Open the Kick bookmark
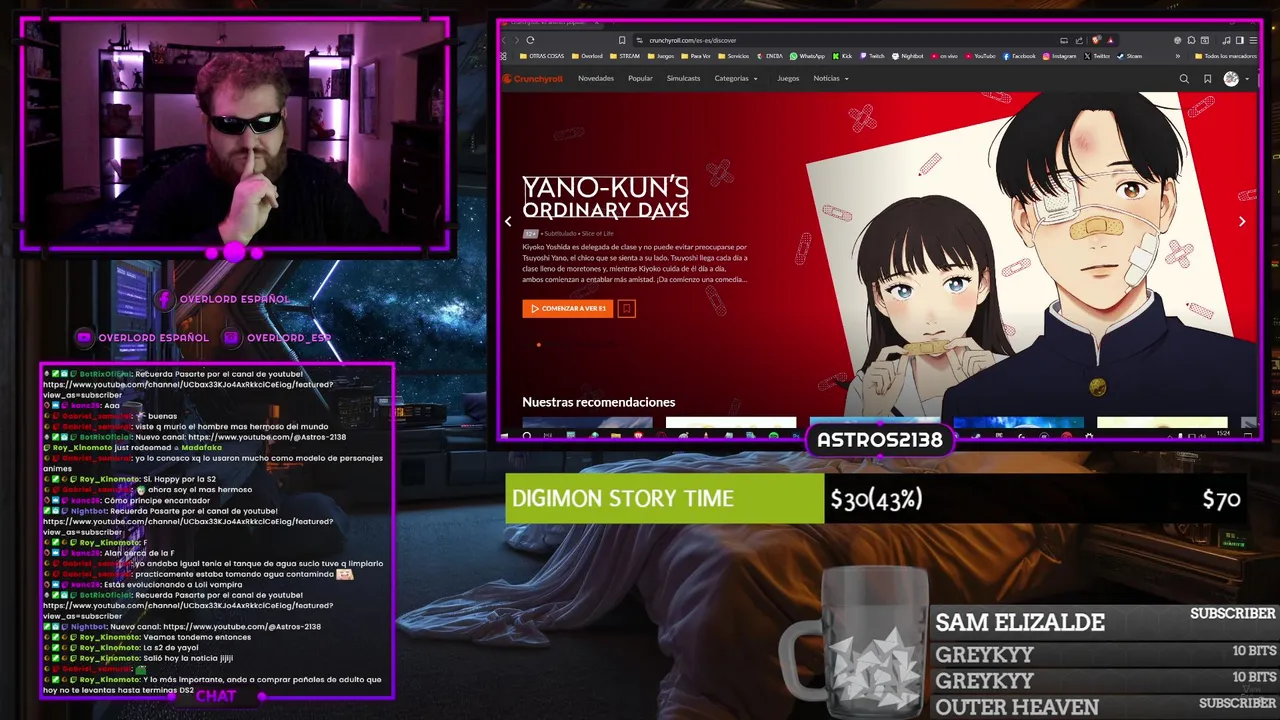This screenshot has height=720, width=1280. click(842, 56)
